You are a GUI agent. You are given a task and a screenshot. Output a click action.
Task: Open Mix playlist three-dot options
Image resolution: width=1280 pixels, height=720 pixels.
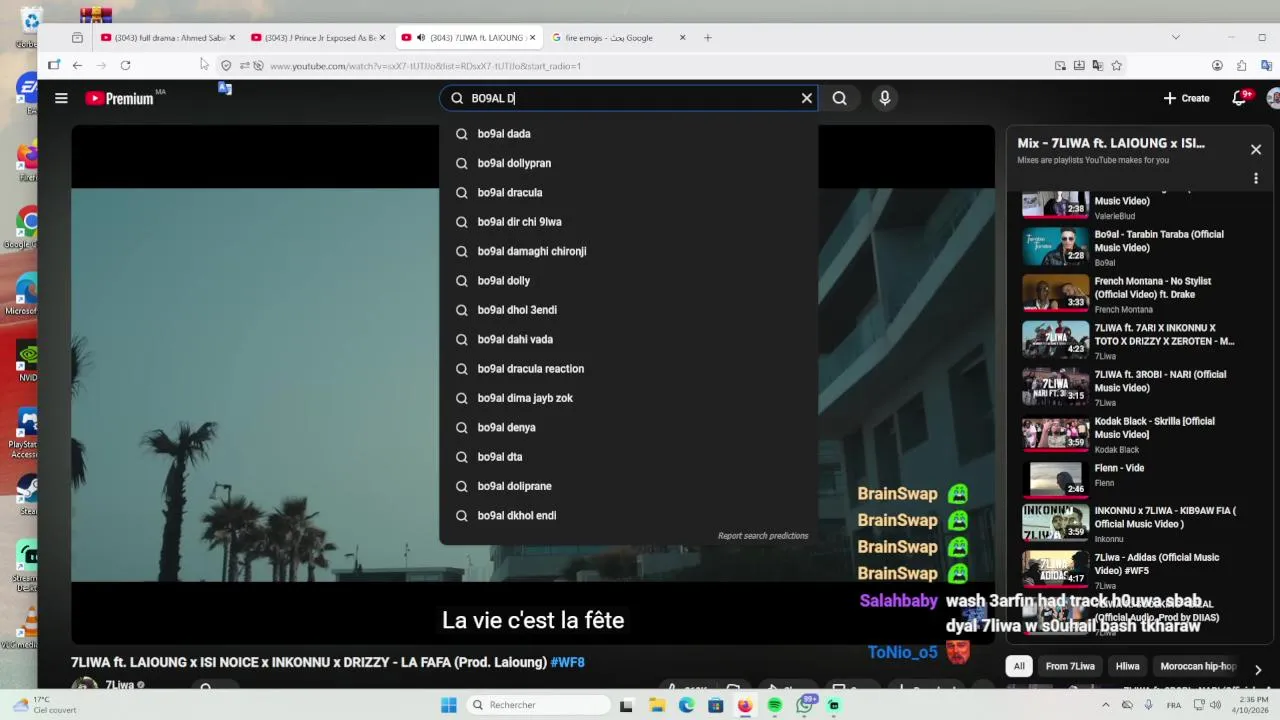point(1256,178)
